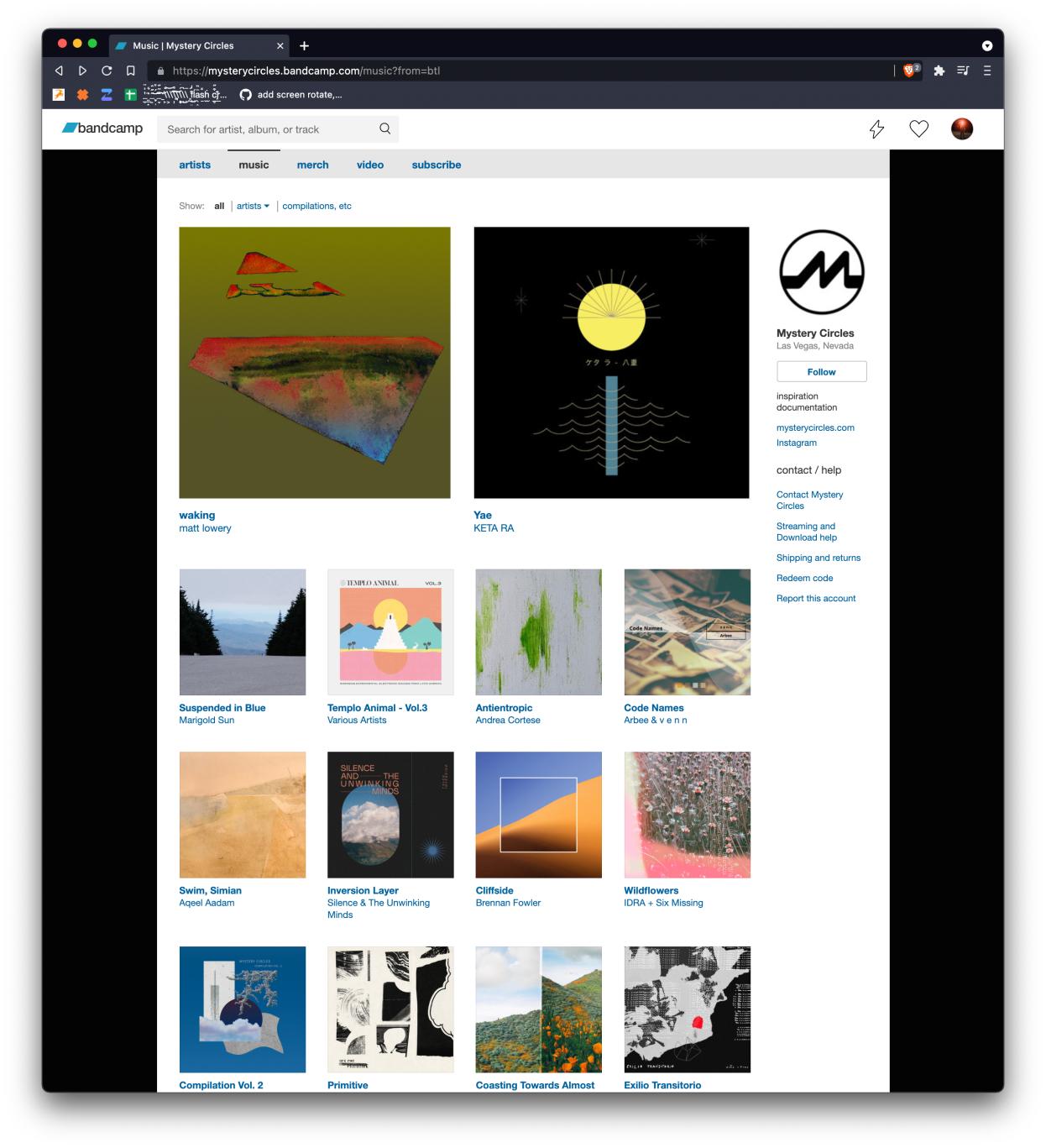Open the user profile avatar
The width and height of the screenshot is (1046, 1148).
click(x=962, y=128)
